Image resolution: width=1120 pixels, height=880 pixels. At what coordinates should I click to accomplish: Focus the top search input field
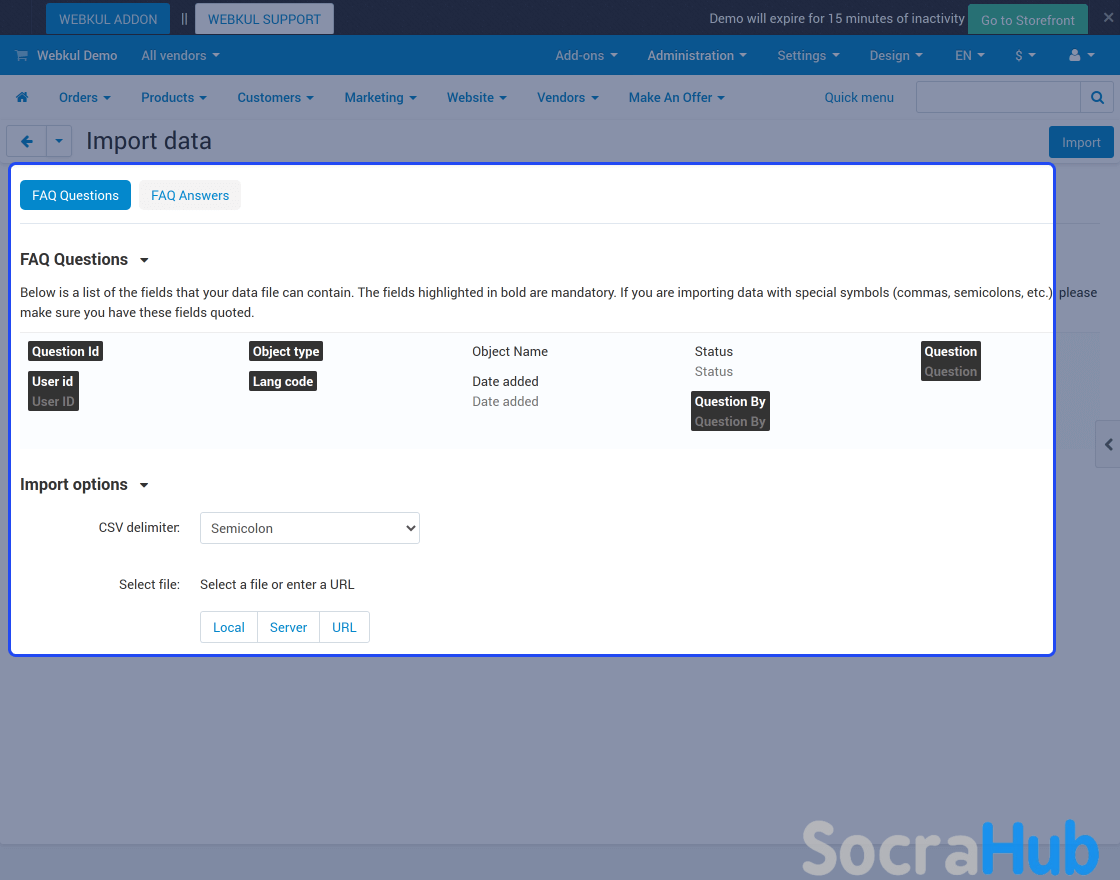click(x=998, y=97)
